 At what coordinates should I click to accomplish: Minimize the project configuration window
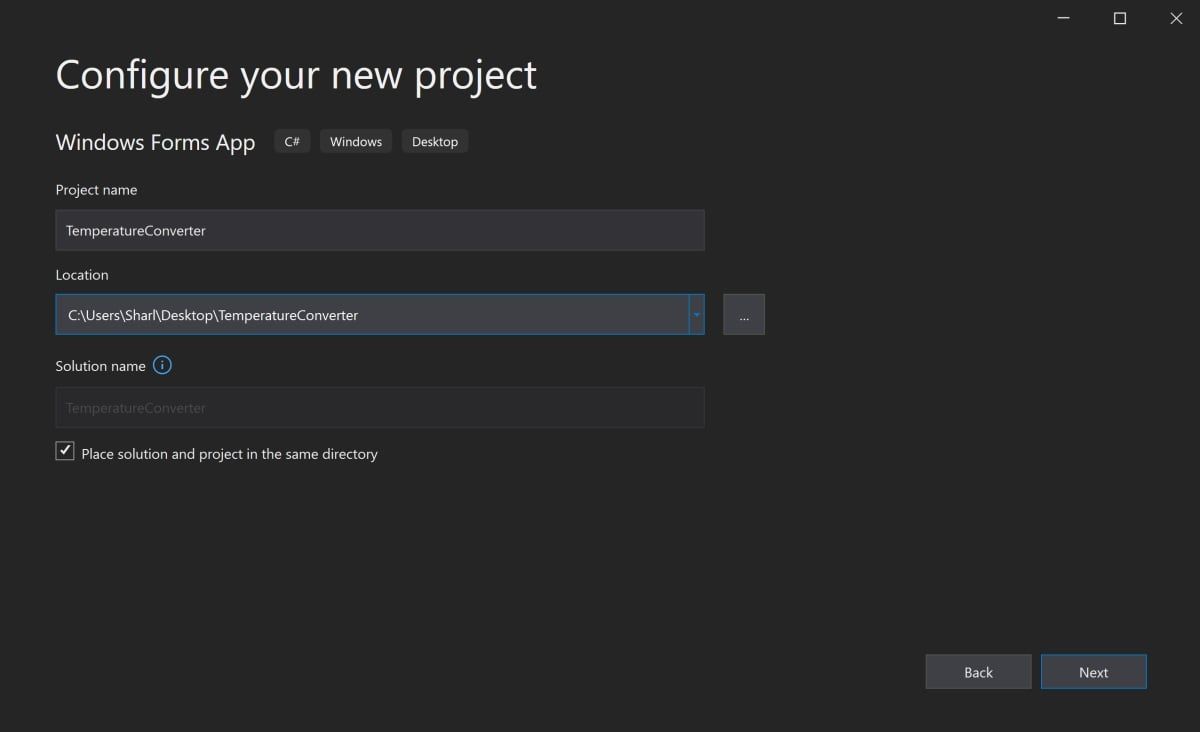pyautogui.click(x=1064, y=18)
